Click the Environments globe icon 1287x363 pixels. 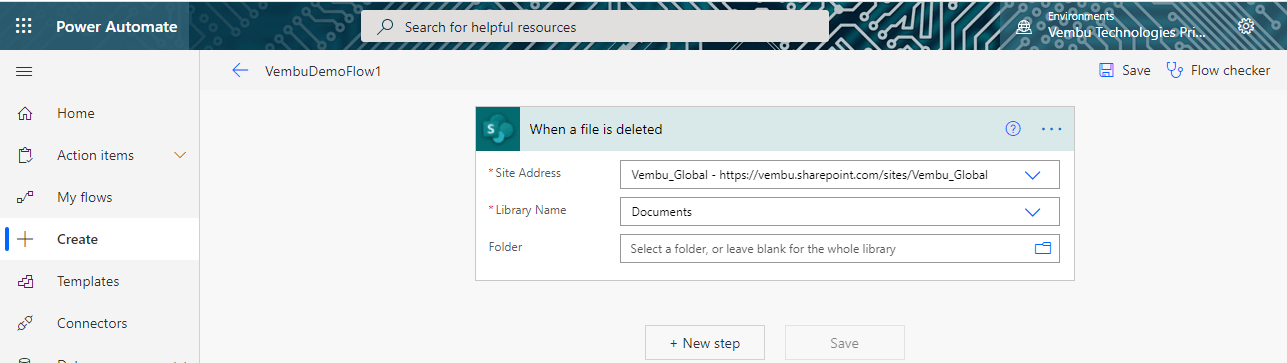pyautogui.click(x=1024, y=27)
